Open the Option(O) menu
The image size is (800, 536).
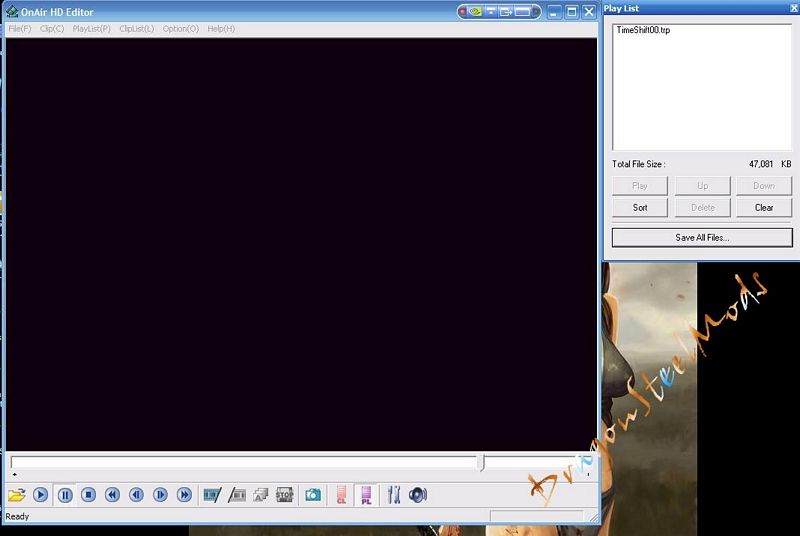[181, 29]
